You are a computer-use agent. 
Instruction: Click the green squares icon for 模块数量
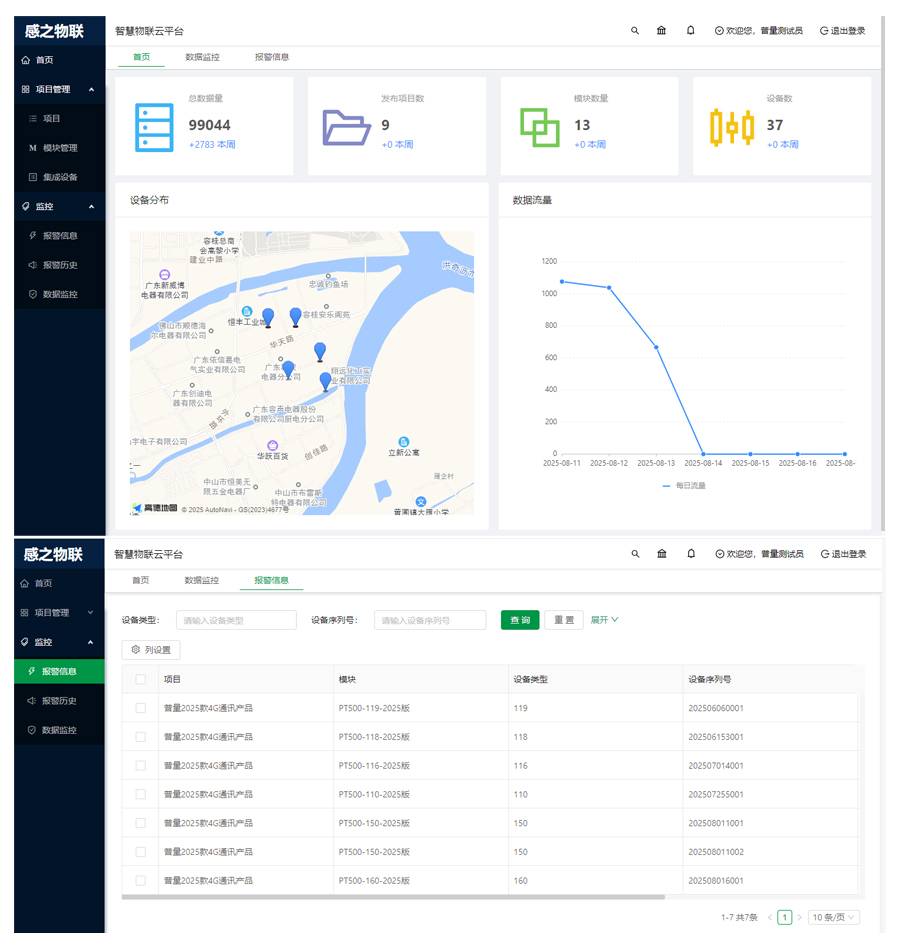click(x=539, y=127)
